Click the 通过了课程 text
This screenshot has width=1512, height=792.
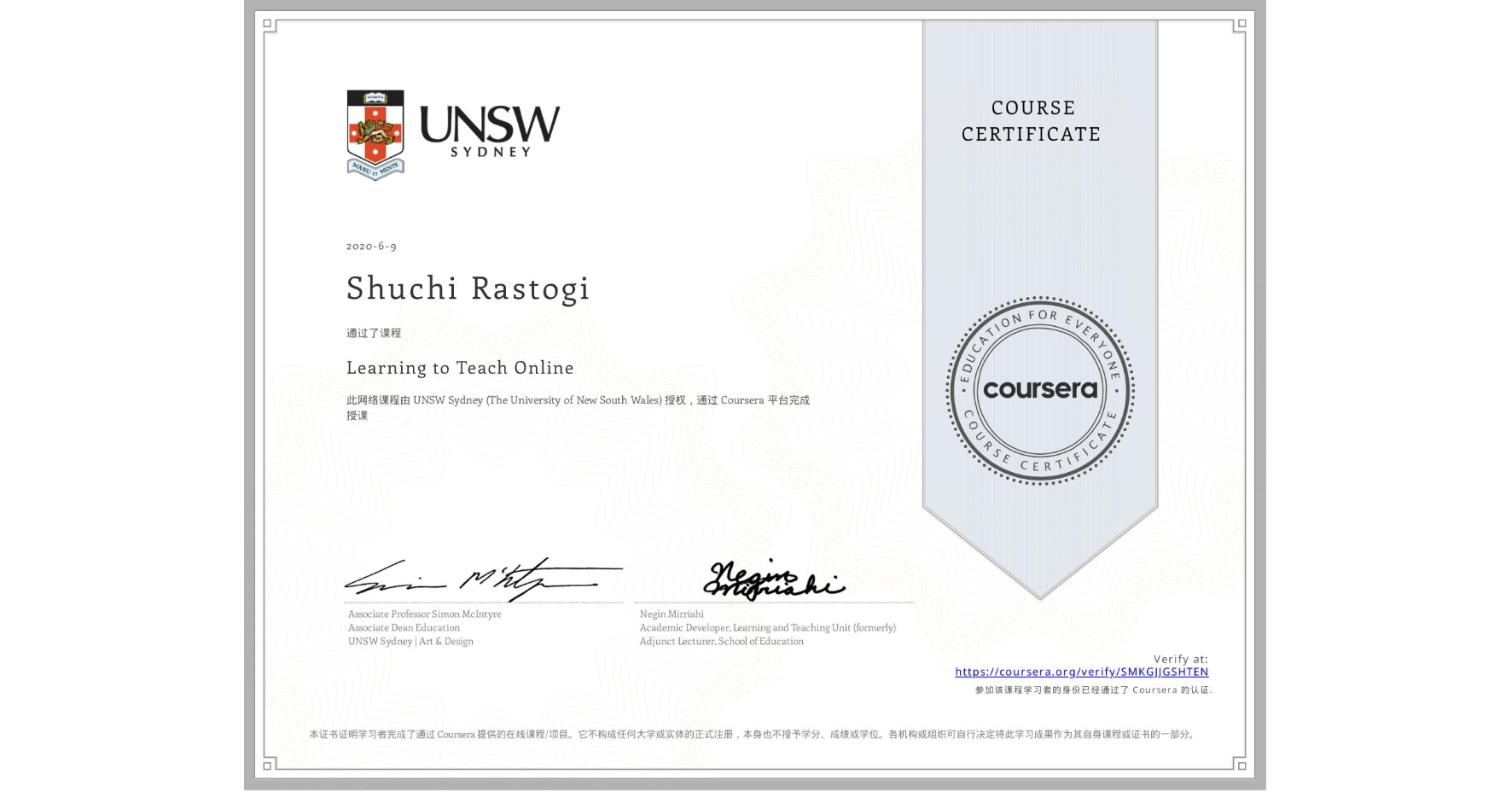[x=374, y=333]
